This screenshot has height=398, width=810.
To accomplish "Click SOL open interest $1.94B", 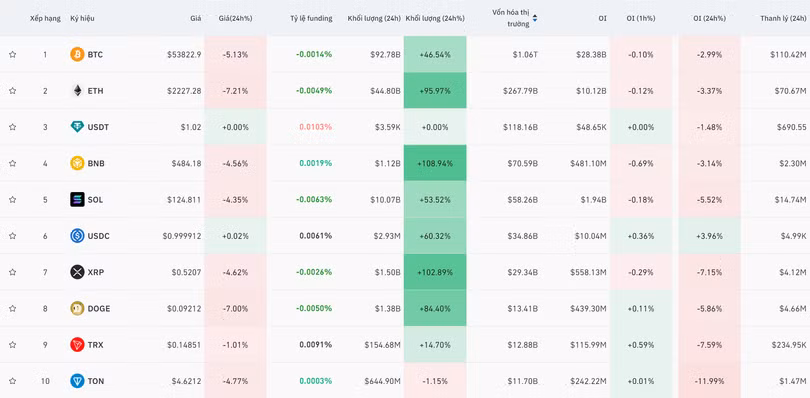I will [x=594, y=200].
